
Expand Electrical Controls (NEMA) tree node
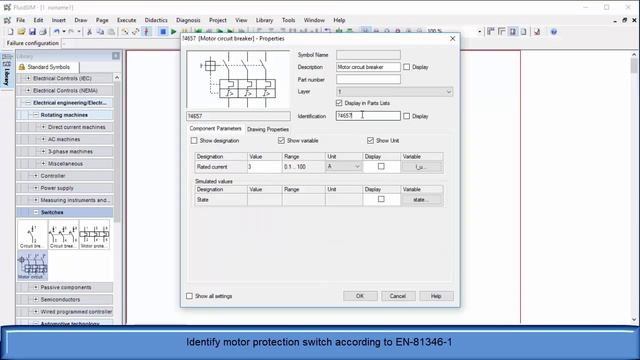click(28, 90)
